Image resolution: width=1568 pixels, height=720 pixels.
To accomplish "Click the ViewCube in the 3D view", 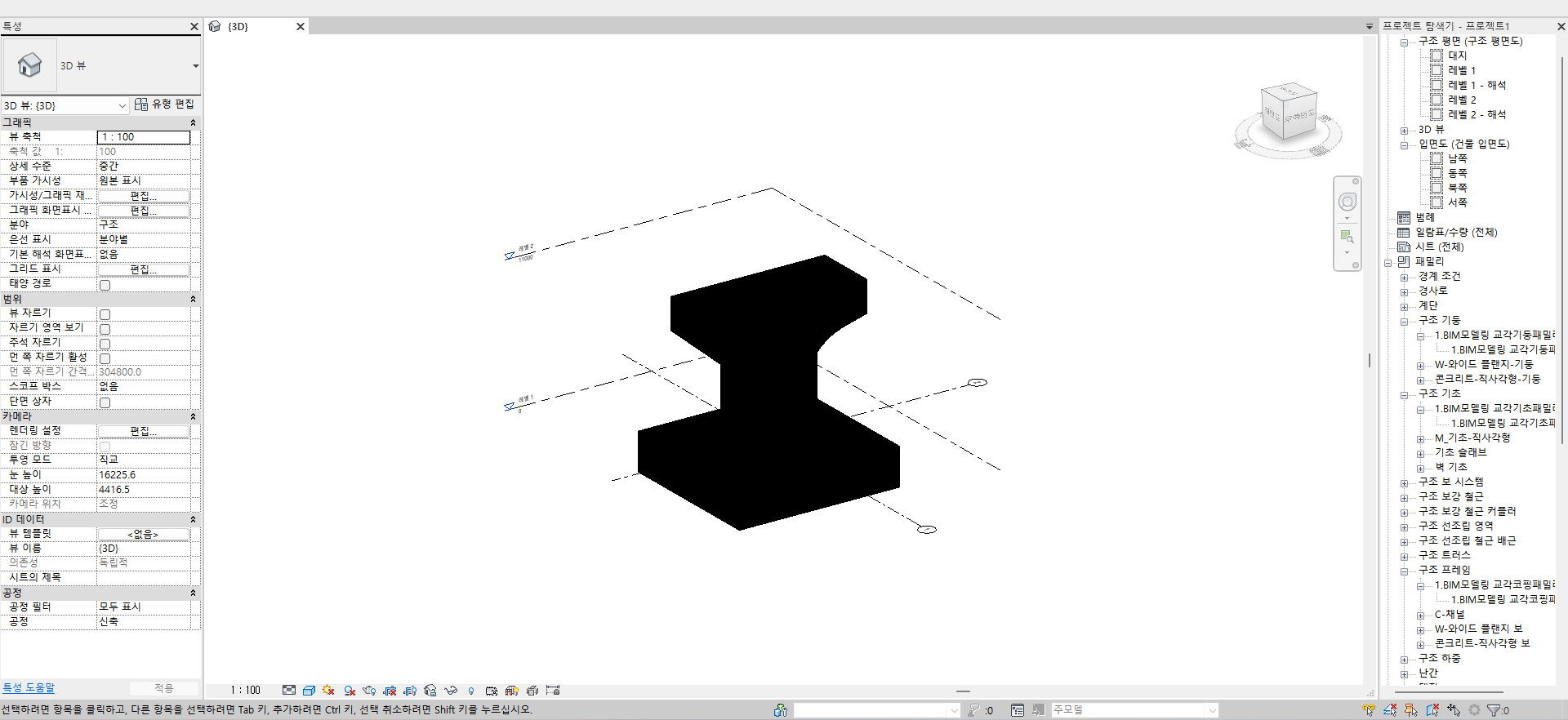I will pos(1288,113).
